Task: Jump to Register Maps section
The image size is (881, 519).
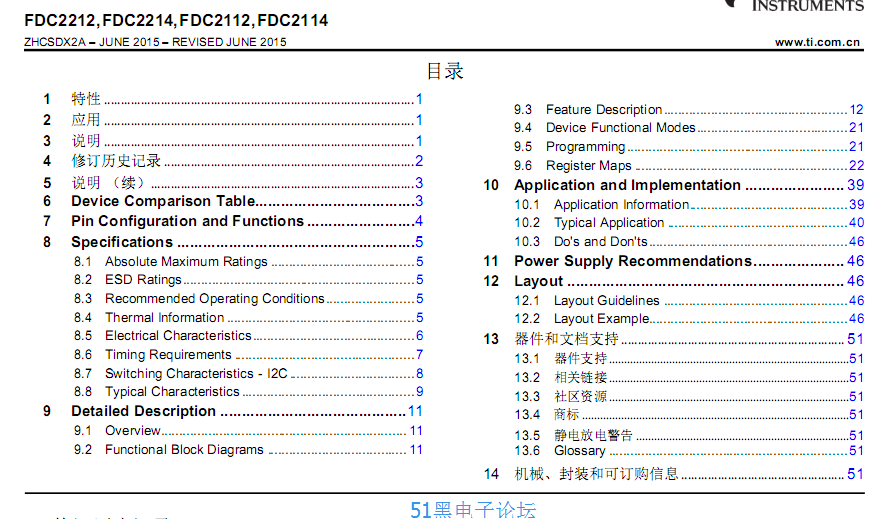Action: [588, 166]
